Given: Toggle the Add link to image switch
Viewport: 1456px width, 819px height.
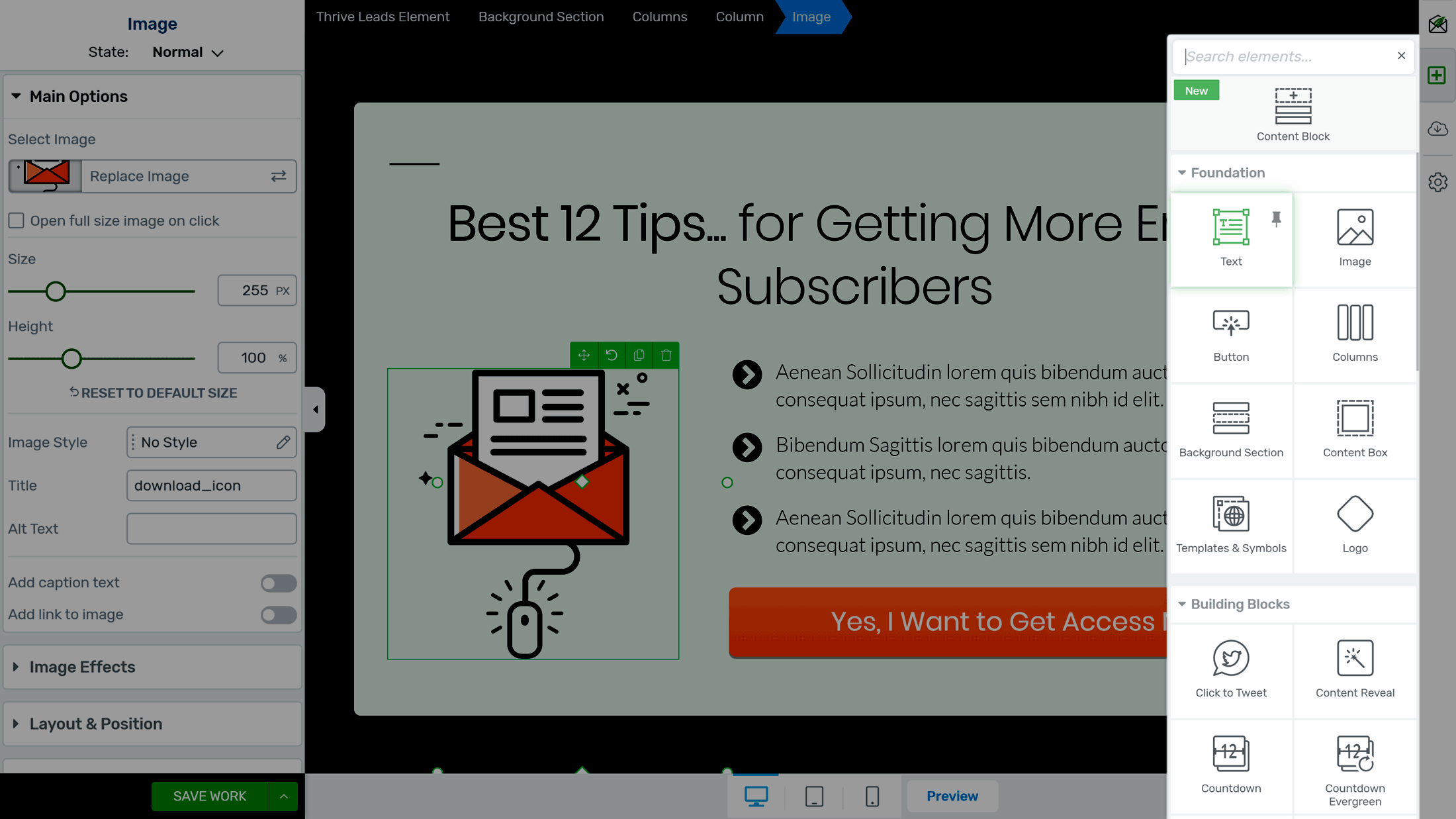Looking at the screenshot, I should point(278,614).
